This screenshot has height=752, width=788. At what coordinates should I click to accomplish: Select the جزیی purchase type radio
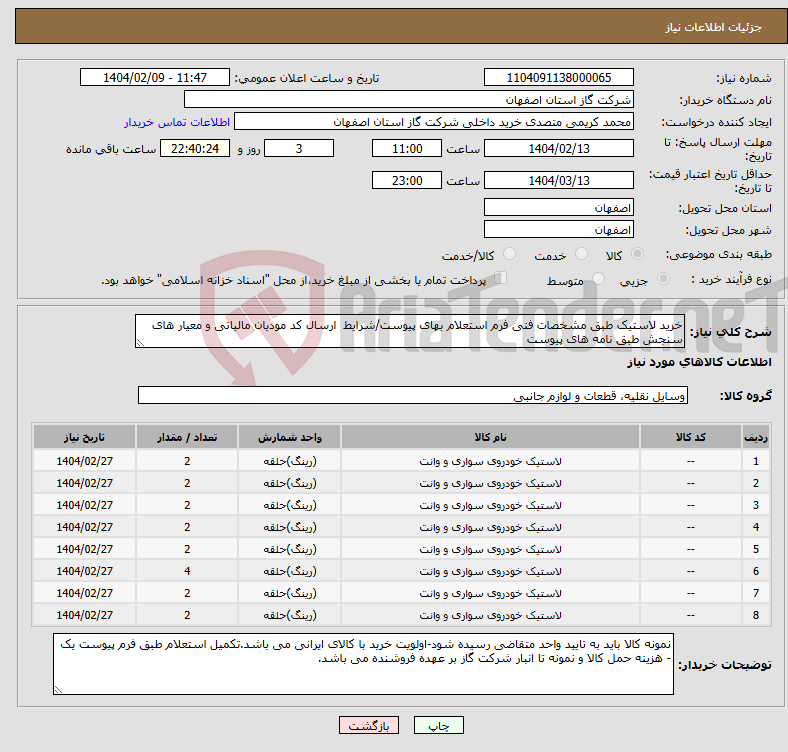tap(663, 278)
